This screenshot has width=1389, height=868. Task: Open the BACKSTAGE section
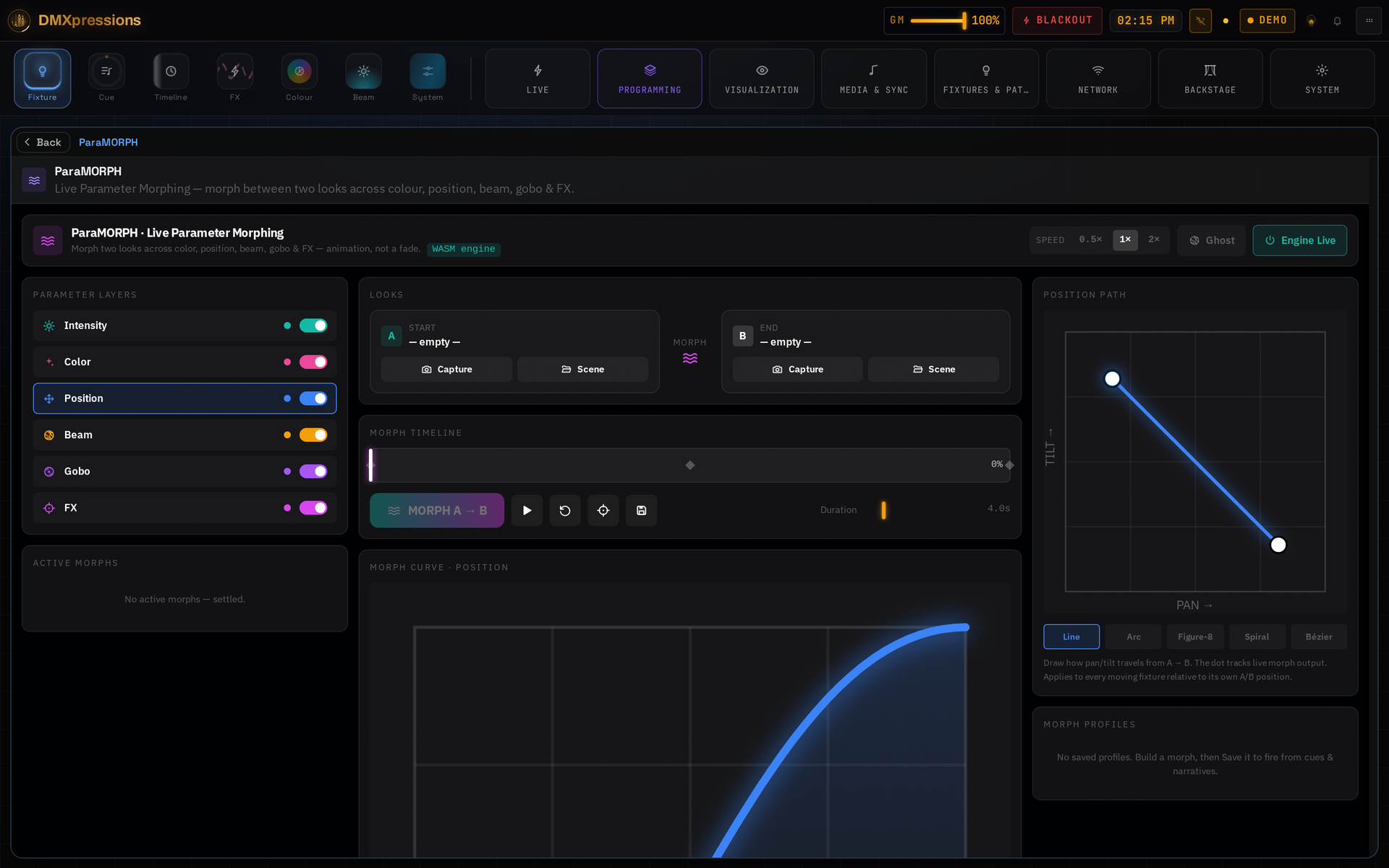pyautogui.click(x=1210, y=78)
